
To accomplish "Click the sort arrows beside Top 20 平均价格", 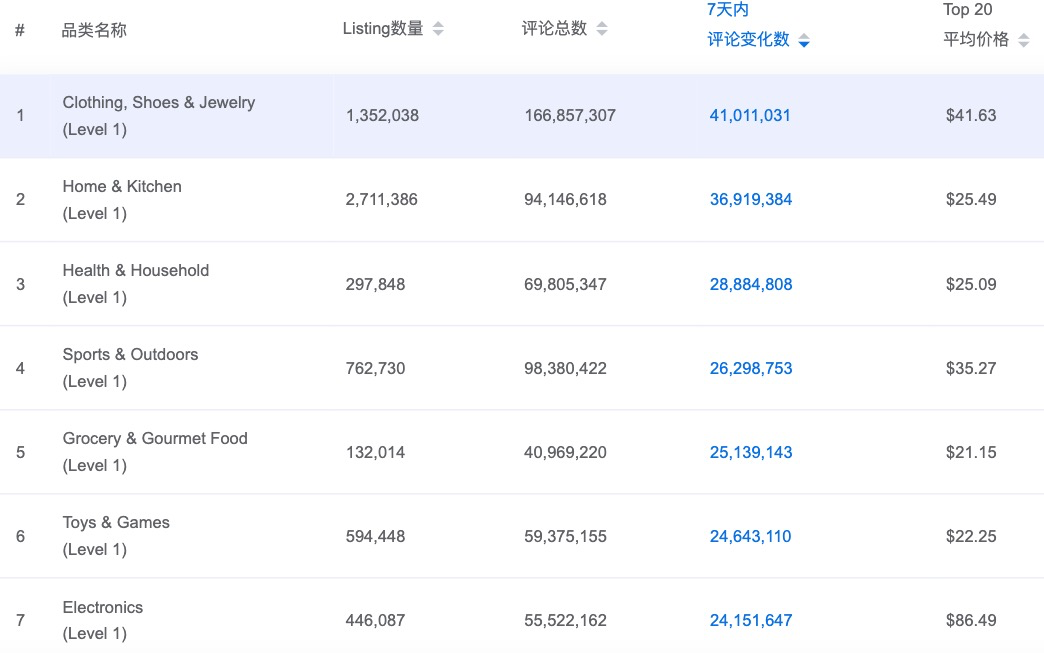I will pyautogui.click(x=1022, y=39).
